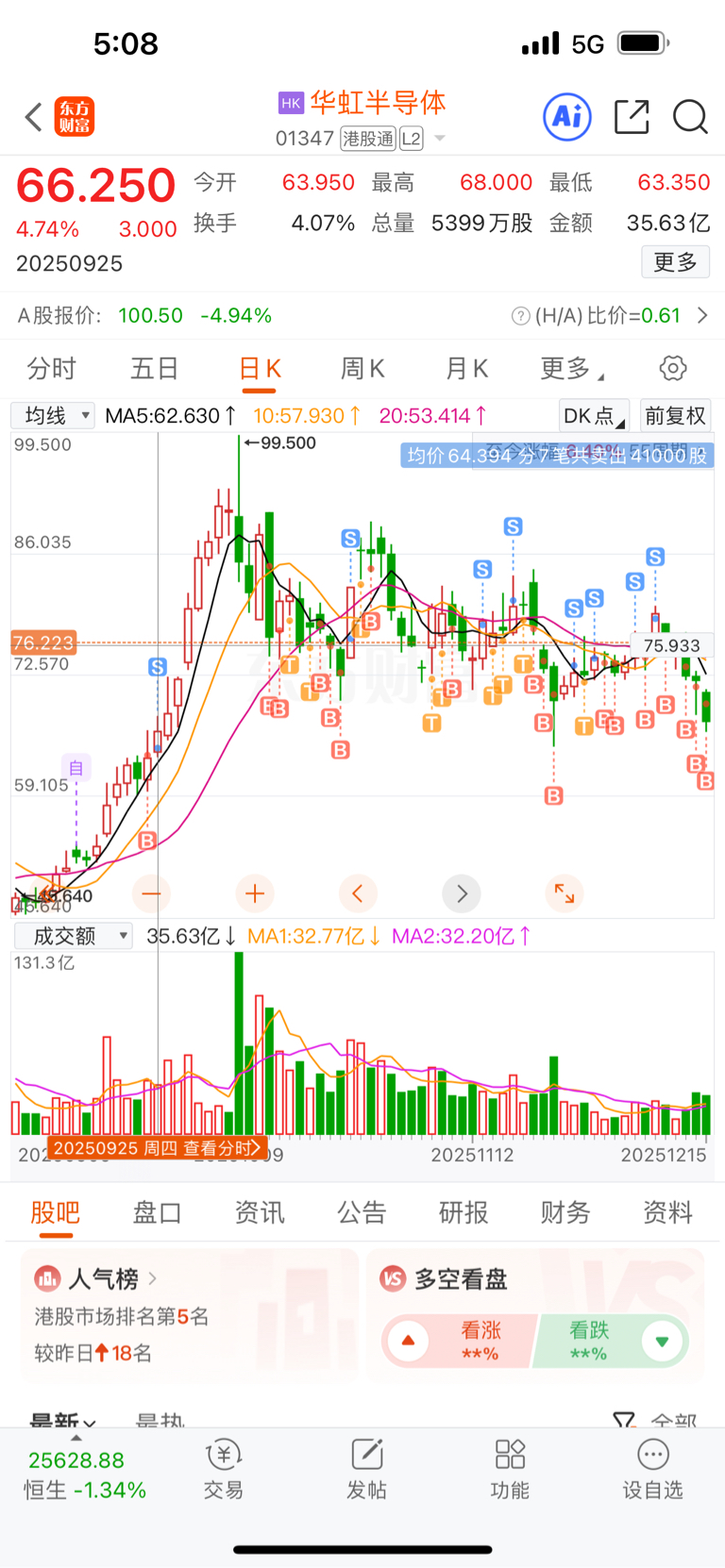Tap the 20251112 date label
Screen dimensions: 725x1568
[472, 1155]
